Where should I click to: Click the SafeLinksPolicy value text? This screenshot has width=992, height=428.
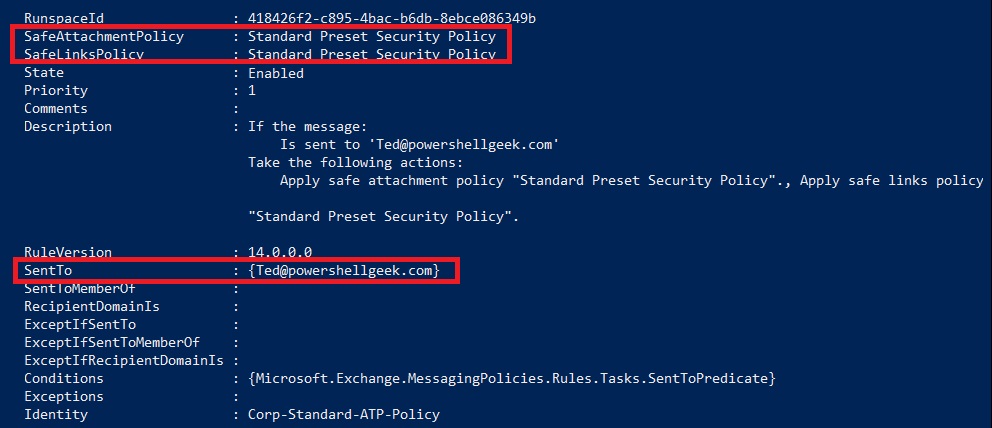371,54
